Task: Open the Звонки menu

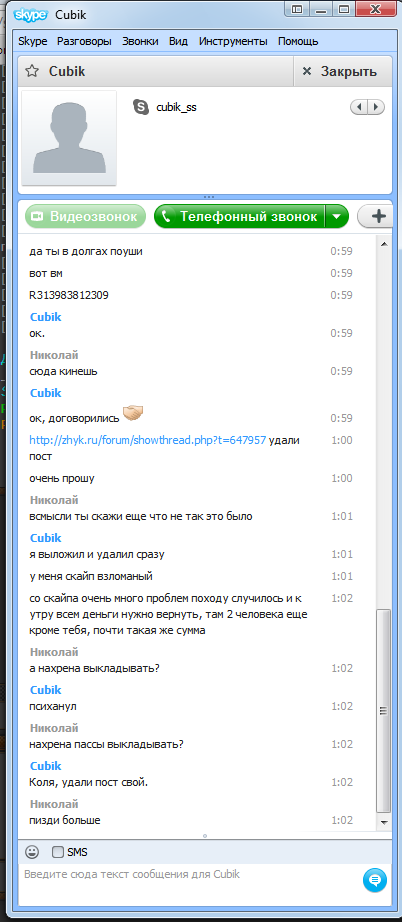Action: [x=140, y=41]
